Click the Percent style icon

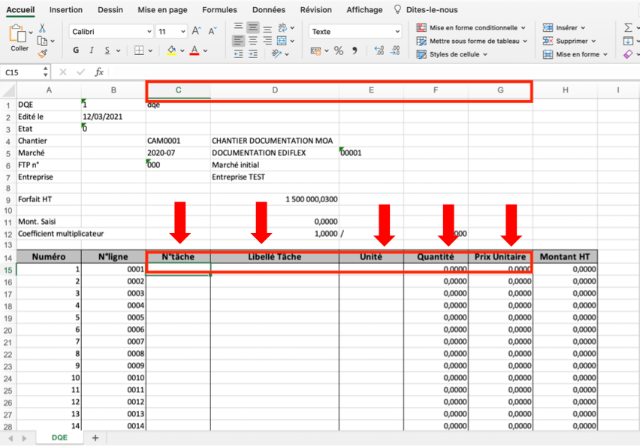[338, 51]
